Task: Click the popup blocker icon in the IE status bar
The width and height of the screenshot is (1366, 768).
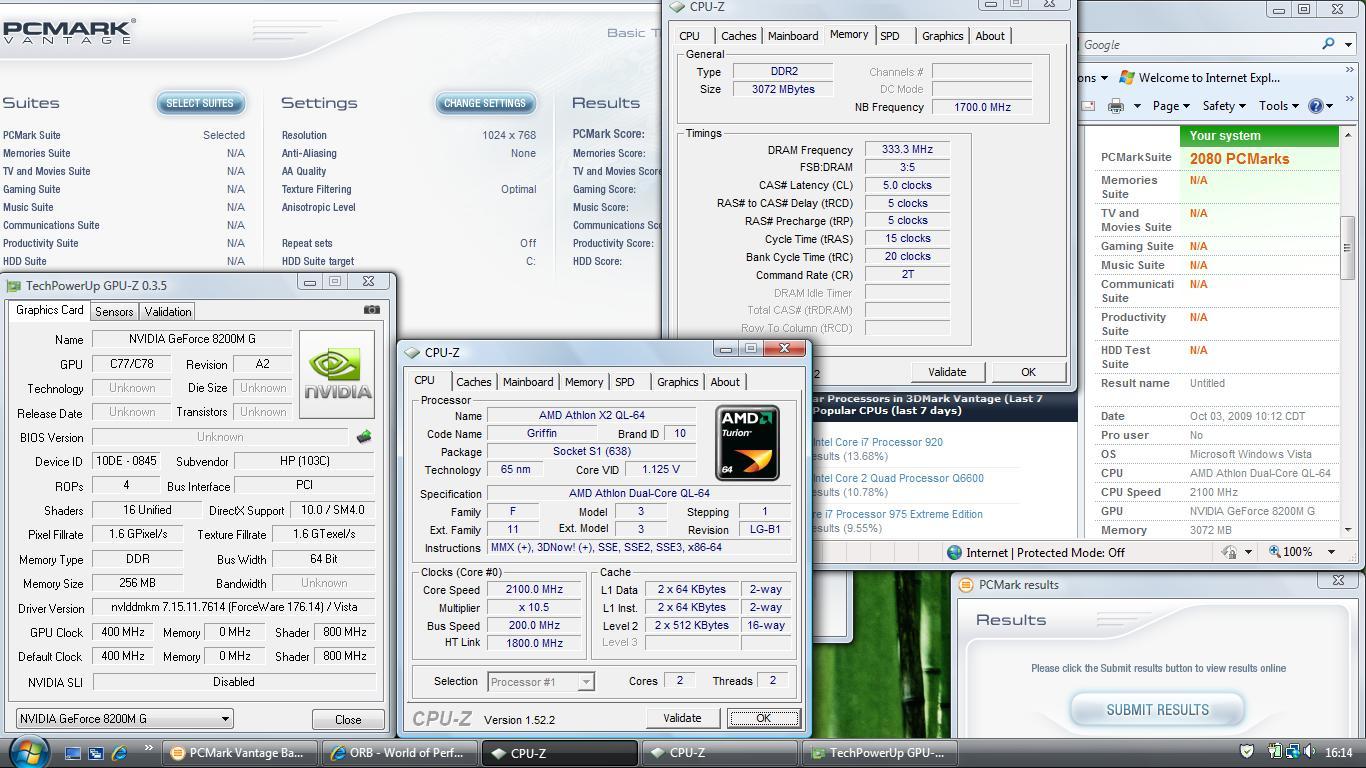Action: coord(1229,552)
